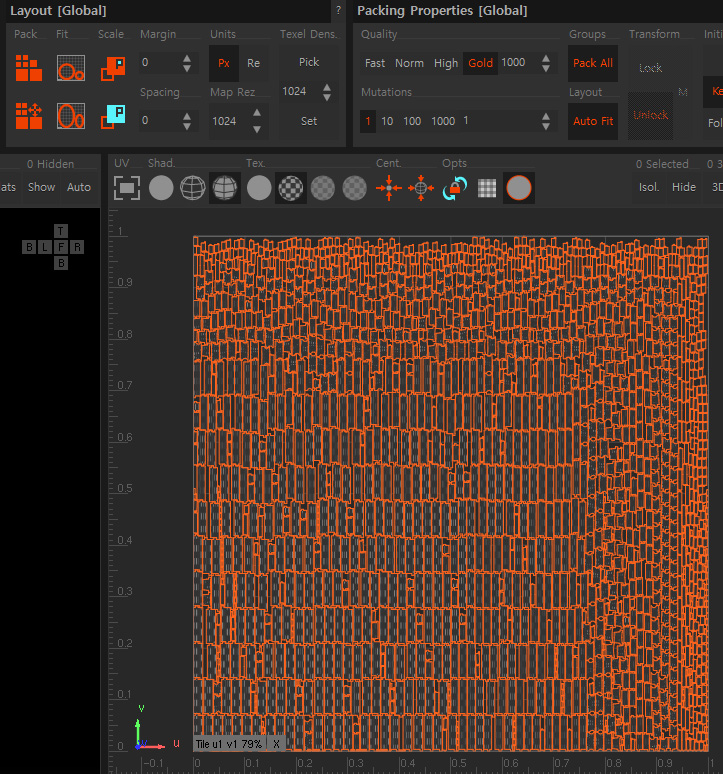Click the upper Fit circles icon
Viewport: 723px width, 774px height.
point(71,68)
